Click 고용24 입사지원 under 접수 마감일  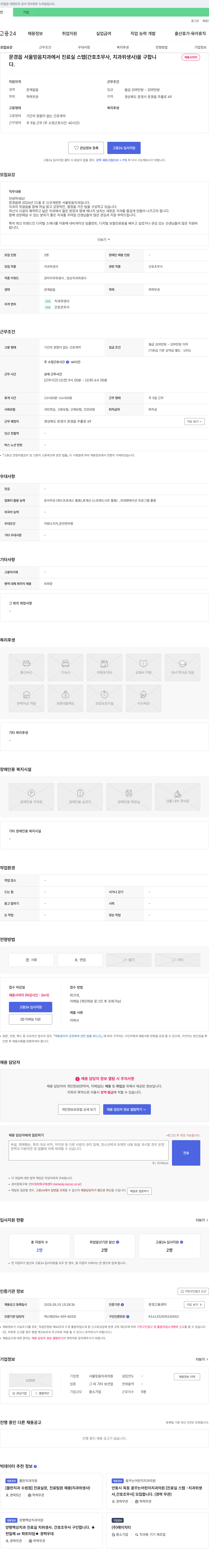(30, 1007)
